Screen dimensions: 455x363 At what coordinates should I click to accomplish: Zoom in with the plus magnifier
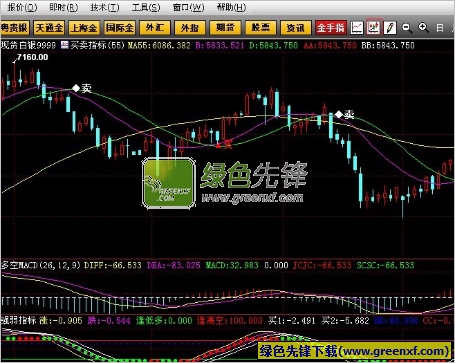[x=423, y=28]
